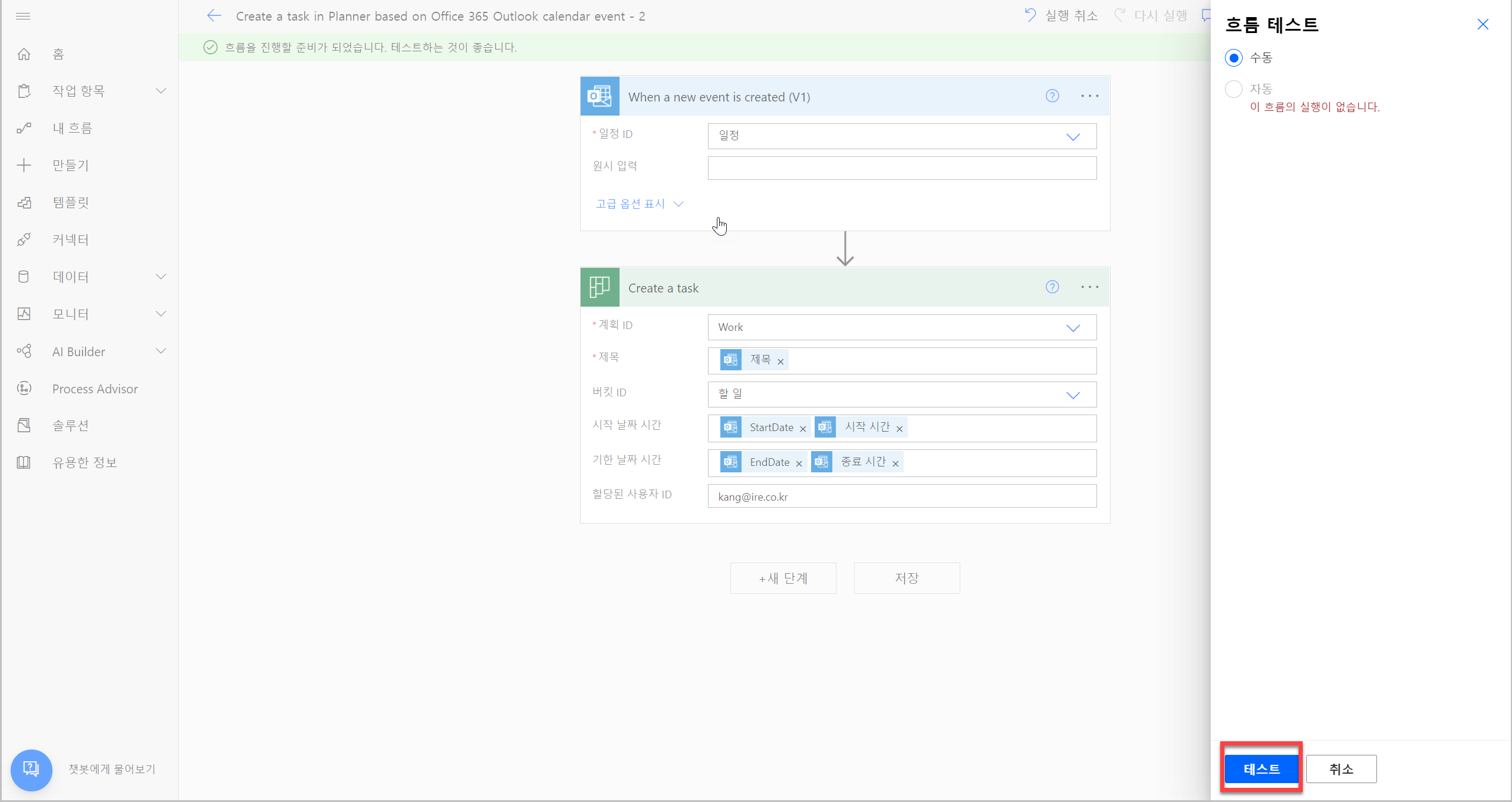This screenshot has height=802, width=1512.
Task: Open the ellipsis menu on Create a task card
Action: [x=1089, y=287]
